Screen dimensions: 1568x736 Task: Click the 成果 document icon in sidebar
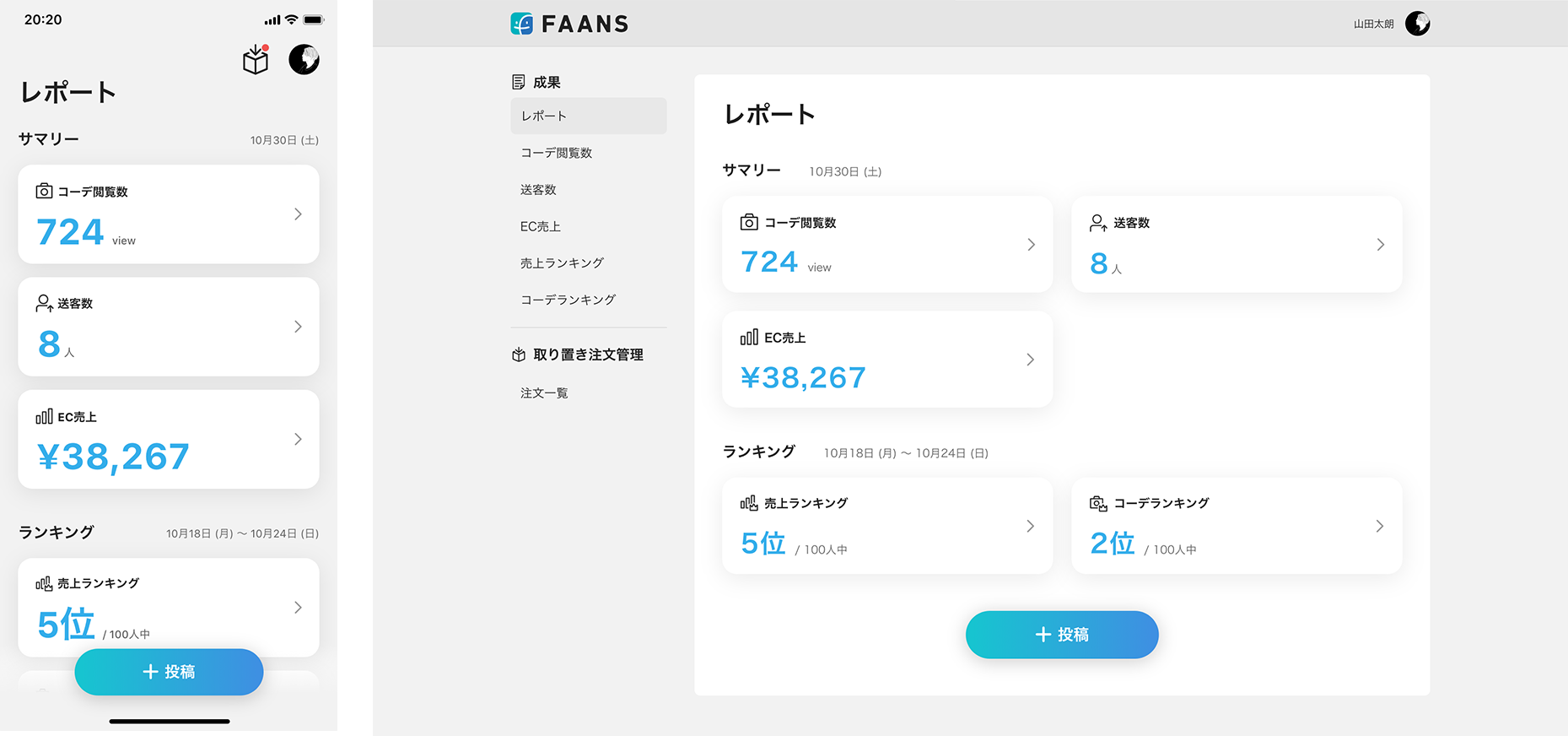pos(519,82)
